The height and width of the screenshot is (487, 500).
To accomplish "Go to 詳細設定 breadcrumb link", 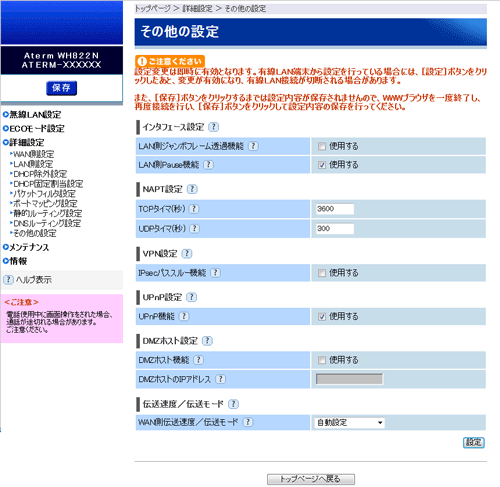I will (x=197, y=9).
